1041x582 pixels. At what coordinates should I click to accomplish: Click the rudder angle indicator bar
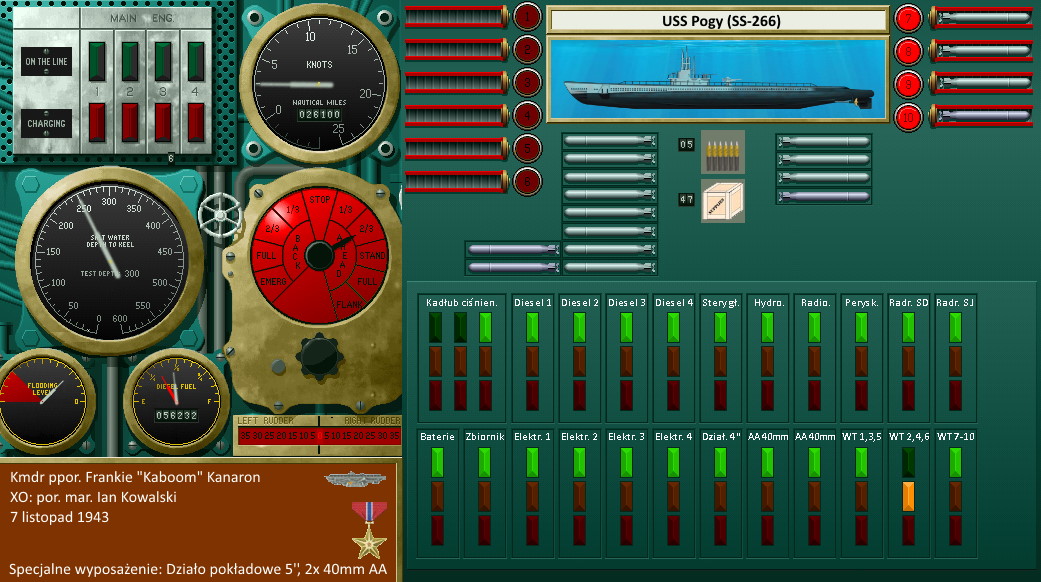(x=317, y=435)
